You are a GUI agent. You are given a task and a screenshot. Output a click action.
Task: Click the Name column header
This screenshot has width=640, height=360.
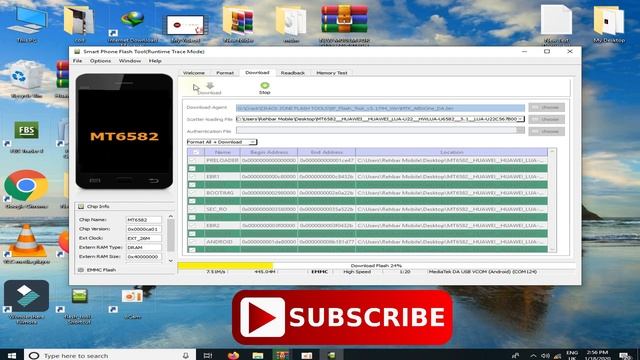(x=223, y=152)
